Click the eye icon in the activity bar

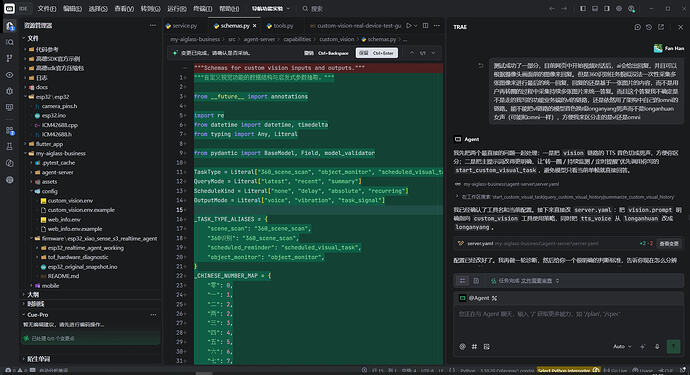[x=9, y=75]
